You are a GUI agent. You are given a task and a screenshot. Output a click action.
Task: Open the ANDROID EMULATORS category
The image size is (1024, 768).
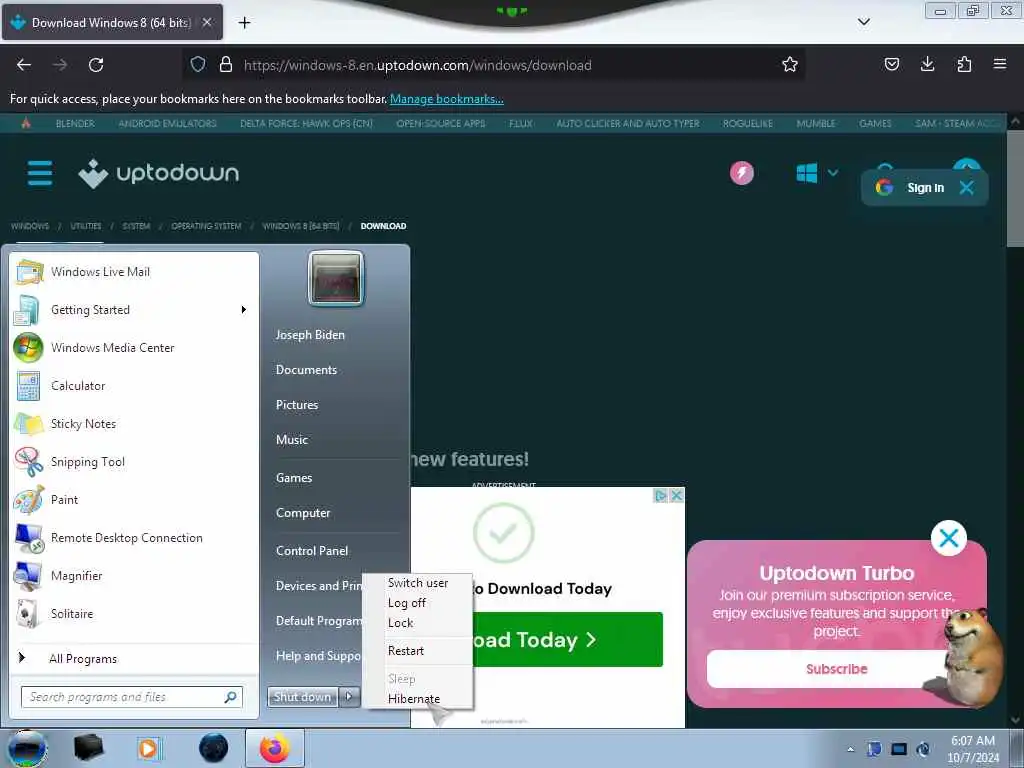[167, 123]
